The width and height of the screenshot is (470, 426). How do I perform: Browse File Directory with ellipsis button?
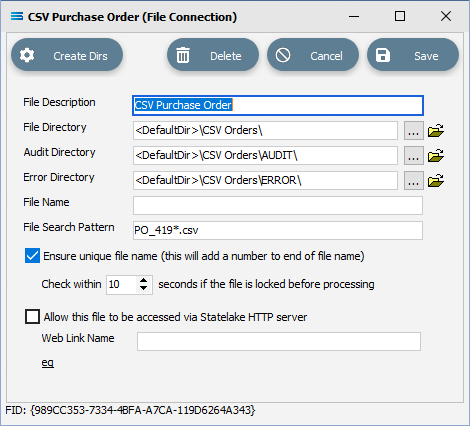414,130
